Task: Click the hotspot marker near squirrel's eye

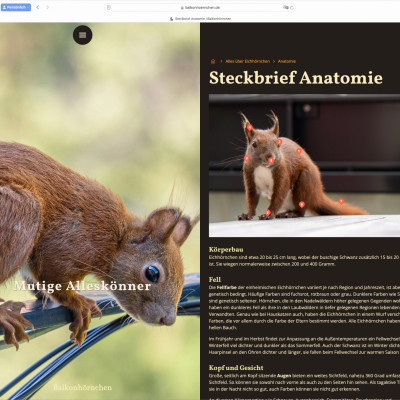Action: pyautogui.click(x=279, y=142)
